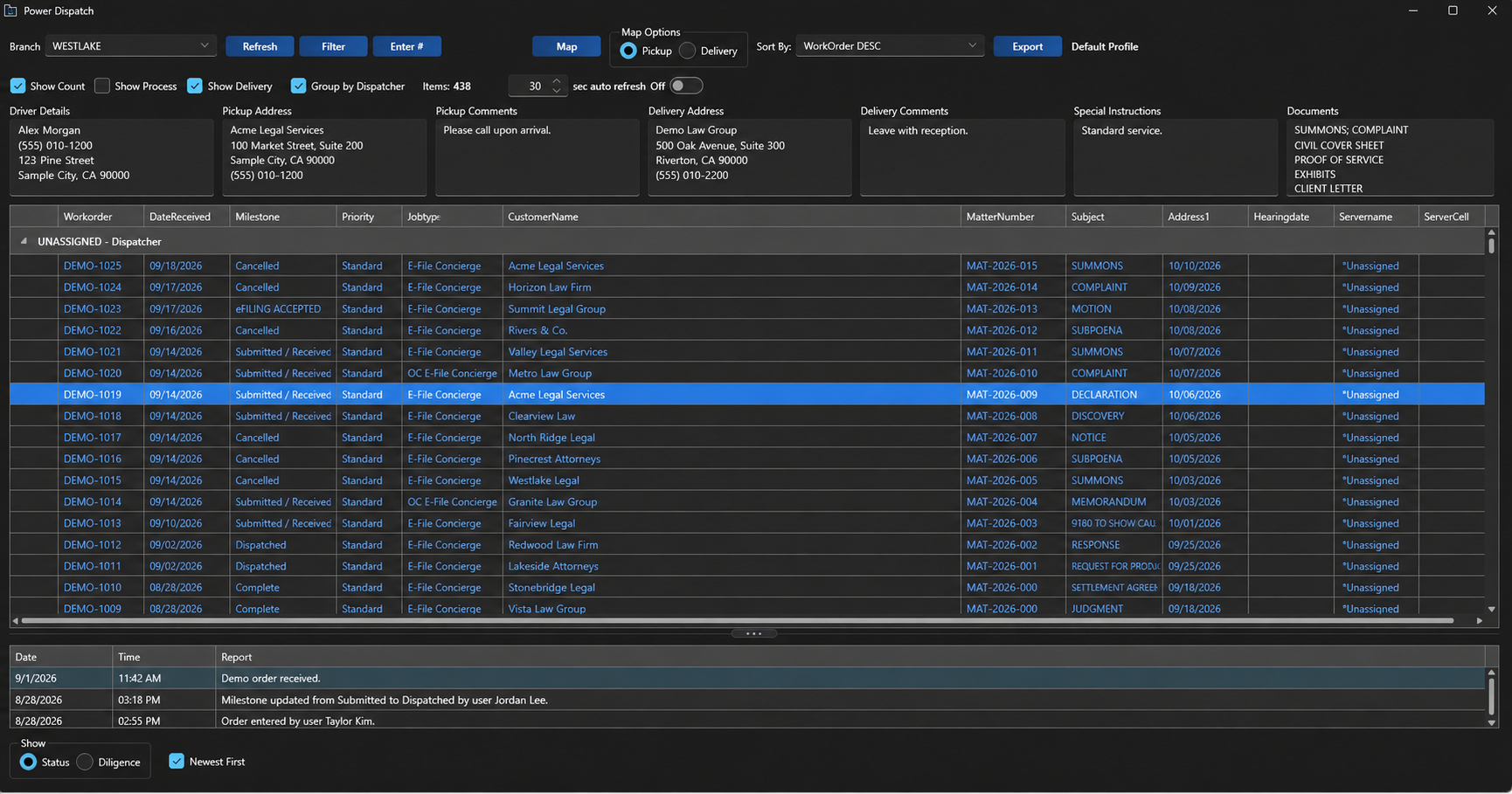Sort by the CustomerName column header
Screen dimensions: 1512x794
coord(732,217)
